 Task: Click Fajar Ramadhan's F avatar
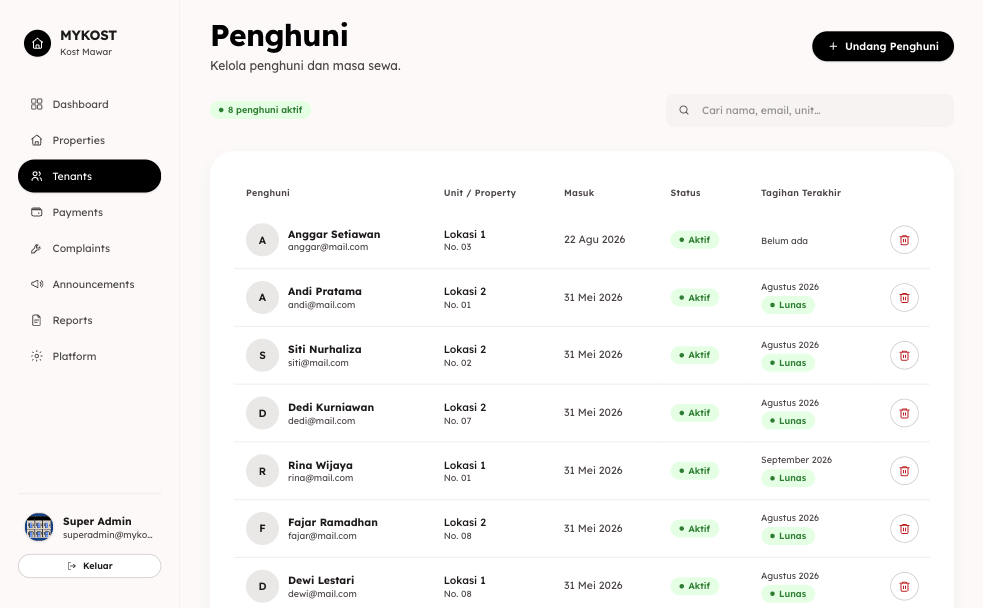tap(262, 528)
